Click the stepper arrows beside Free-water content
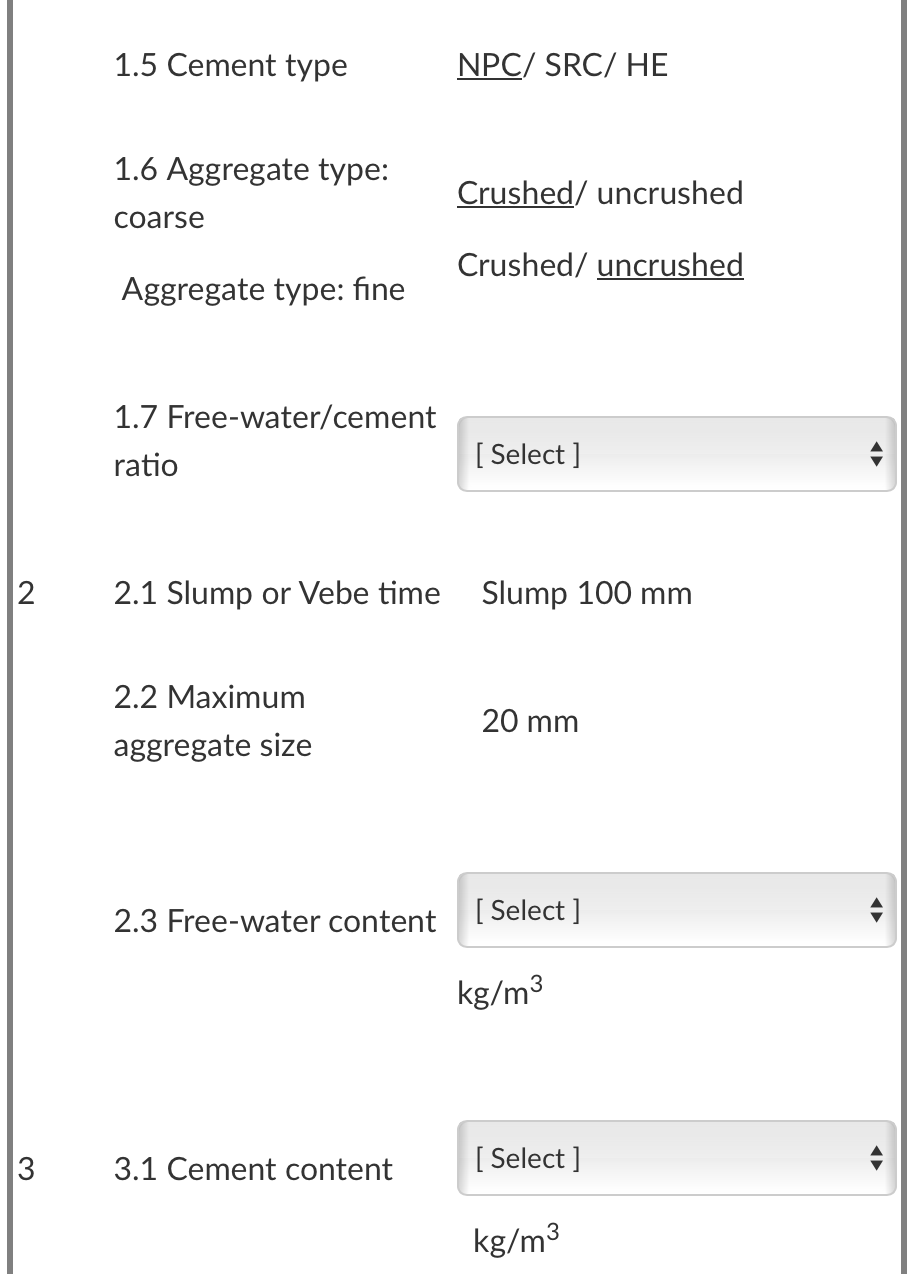 point(876,910)
